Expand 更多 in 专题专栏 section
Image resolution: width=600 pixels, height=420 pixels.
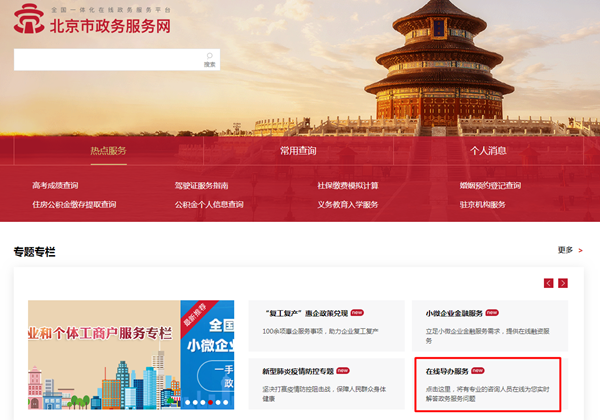(570, 250)
